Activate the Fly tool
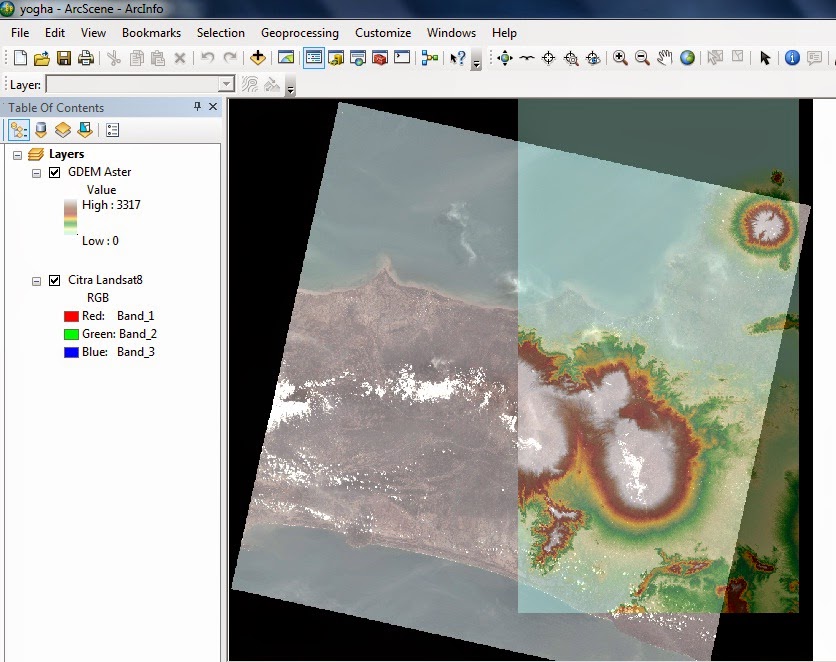Screen dimensions: 836x662 coord(526,58)
